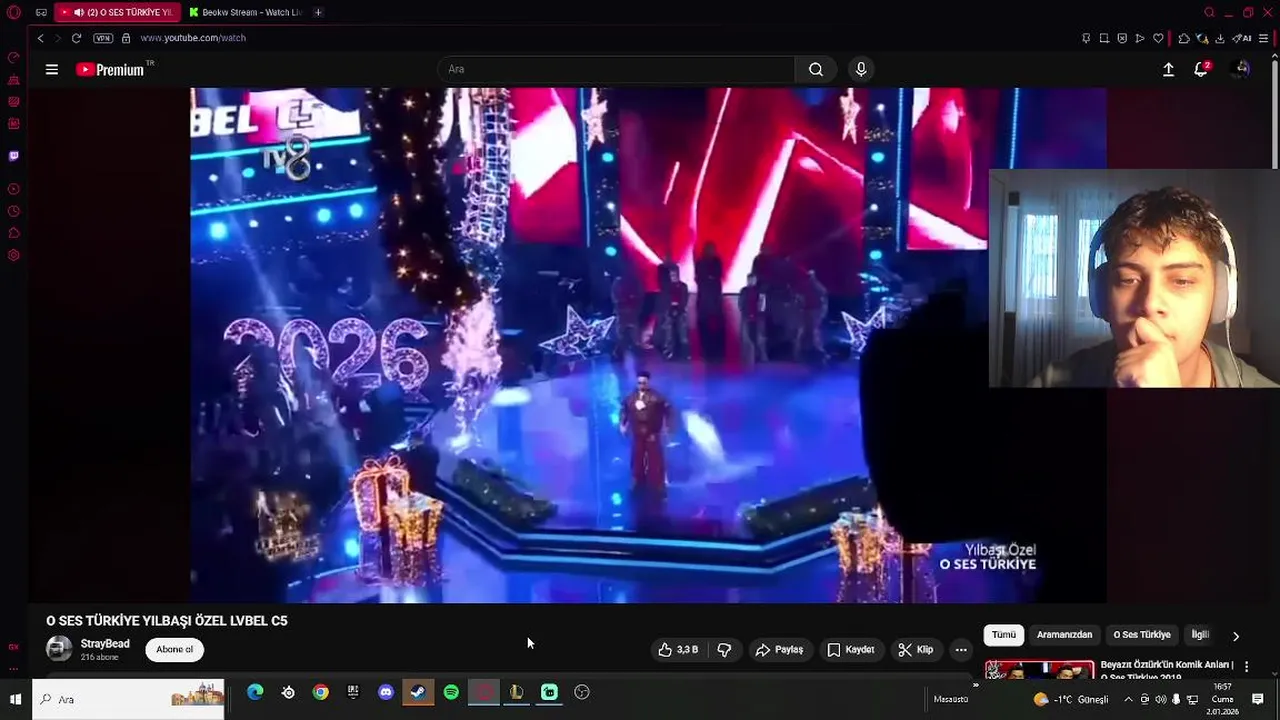
Task: Open the Opera extensions cube icon
Action: coord(1184,38)
